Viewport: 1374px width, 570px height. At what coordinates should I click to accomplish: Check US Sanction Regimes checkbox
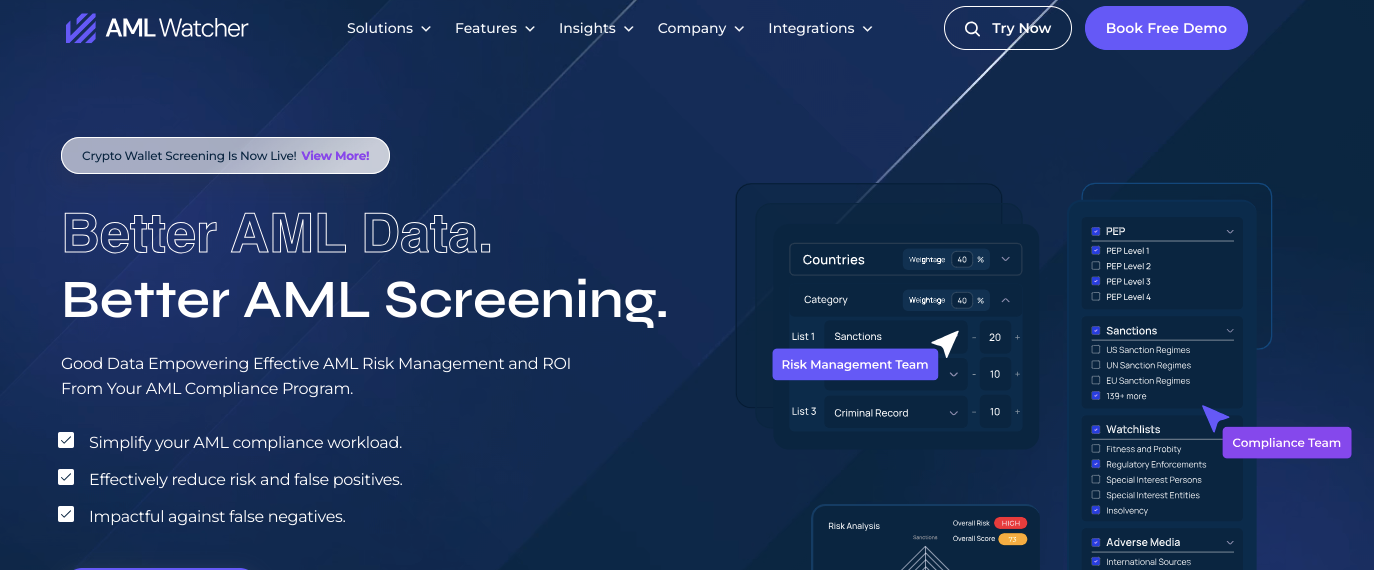point(1096,350)
